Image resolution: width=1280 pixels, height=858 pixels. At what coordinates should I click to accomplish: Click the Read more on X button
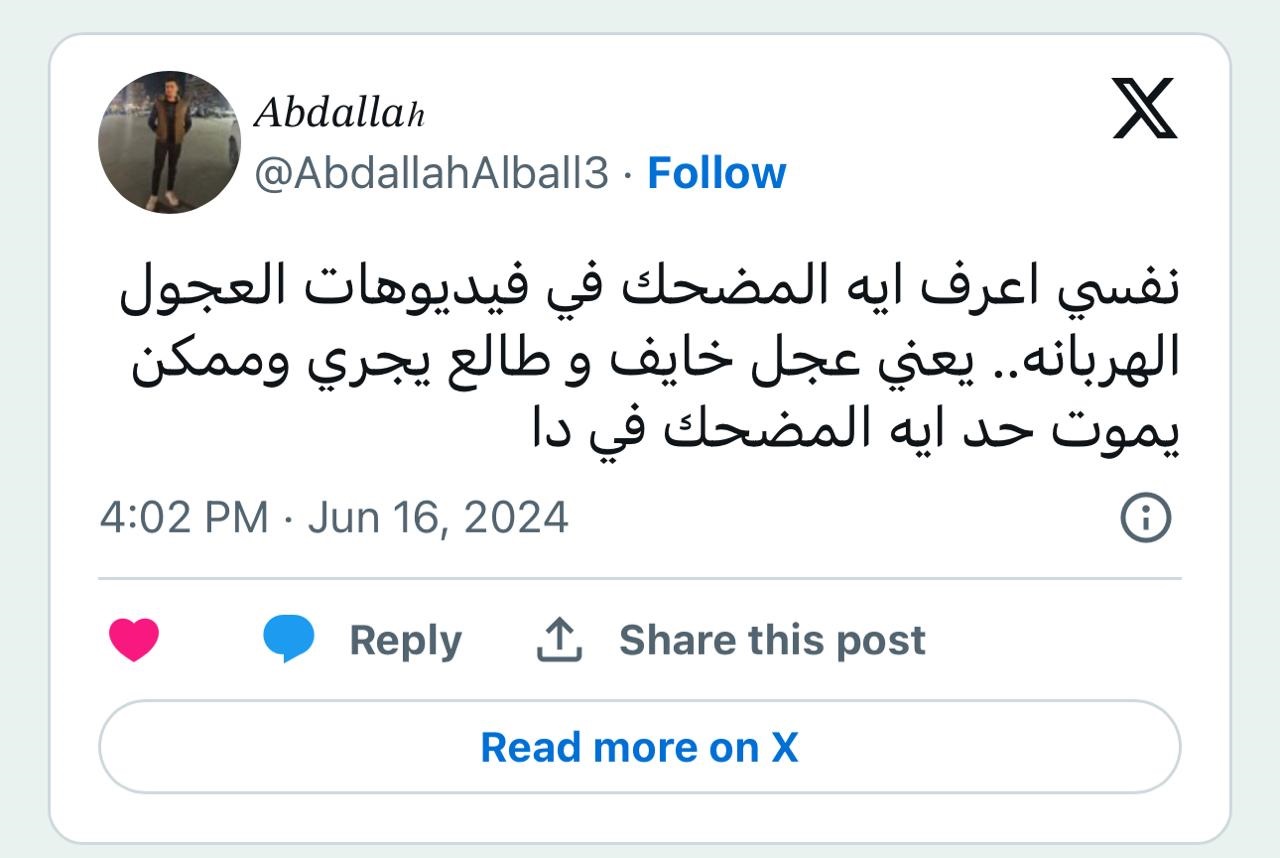[640, 747]
